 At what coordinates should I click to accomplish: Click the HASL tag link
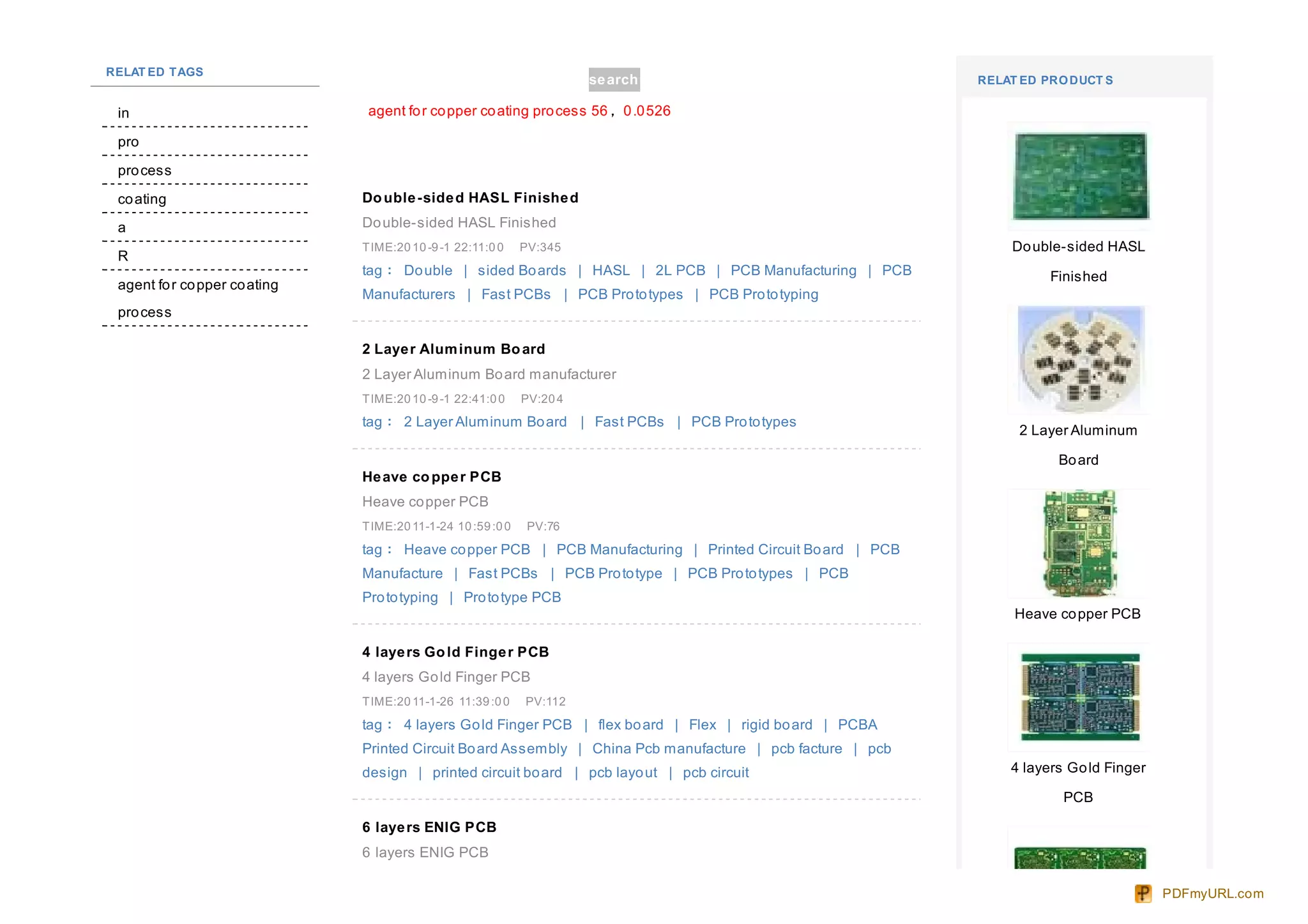611,271
